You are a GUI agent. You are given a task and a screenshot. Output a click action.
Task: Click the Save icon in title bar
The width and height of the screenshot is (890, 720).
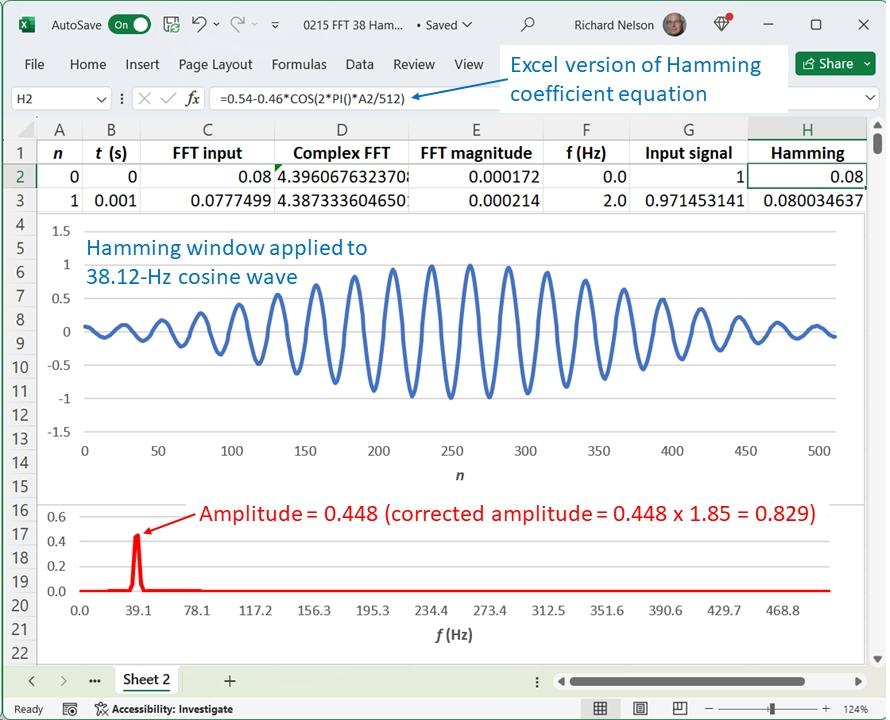tap(171, 25)
